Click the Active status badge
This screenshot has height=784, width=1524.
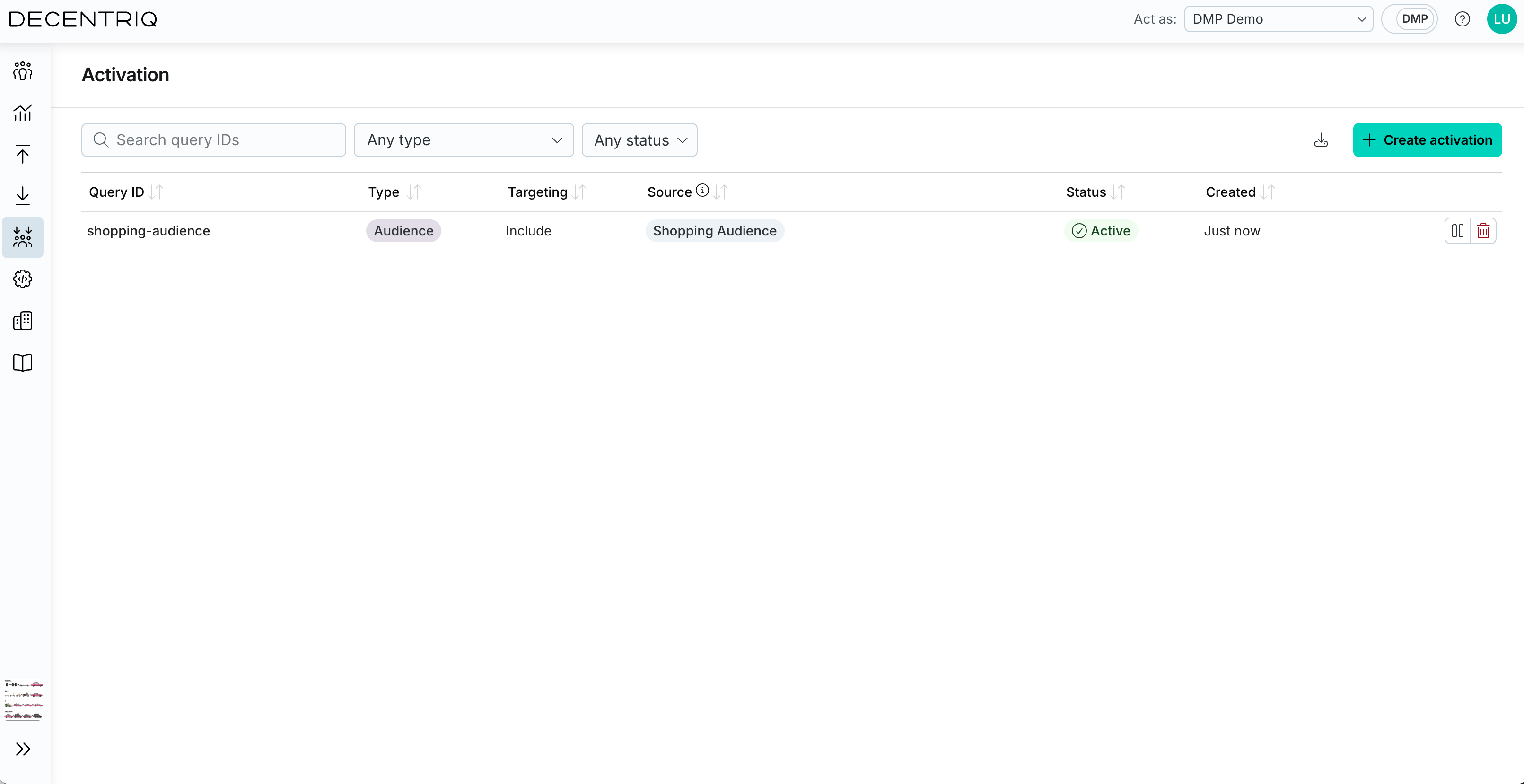click(1101, 231)
